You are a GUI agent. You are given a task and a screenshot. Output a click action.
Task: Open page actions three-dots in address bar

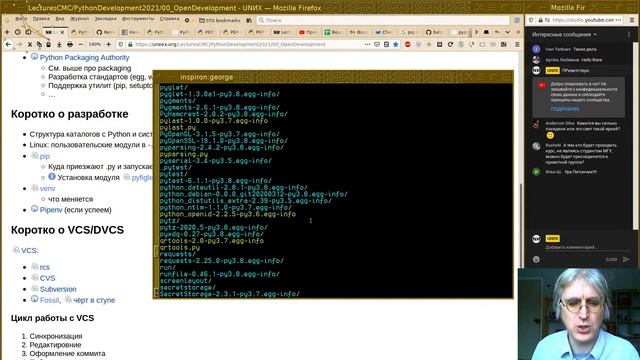367,44
